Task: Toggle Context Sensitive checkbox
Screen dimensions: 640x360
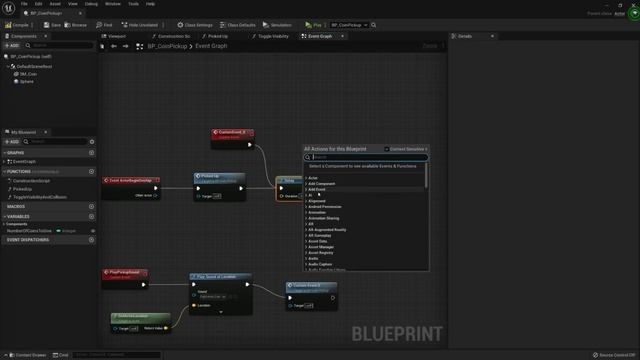Action: tap(387, 149)
